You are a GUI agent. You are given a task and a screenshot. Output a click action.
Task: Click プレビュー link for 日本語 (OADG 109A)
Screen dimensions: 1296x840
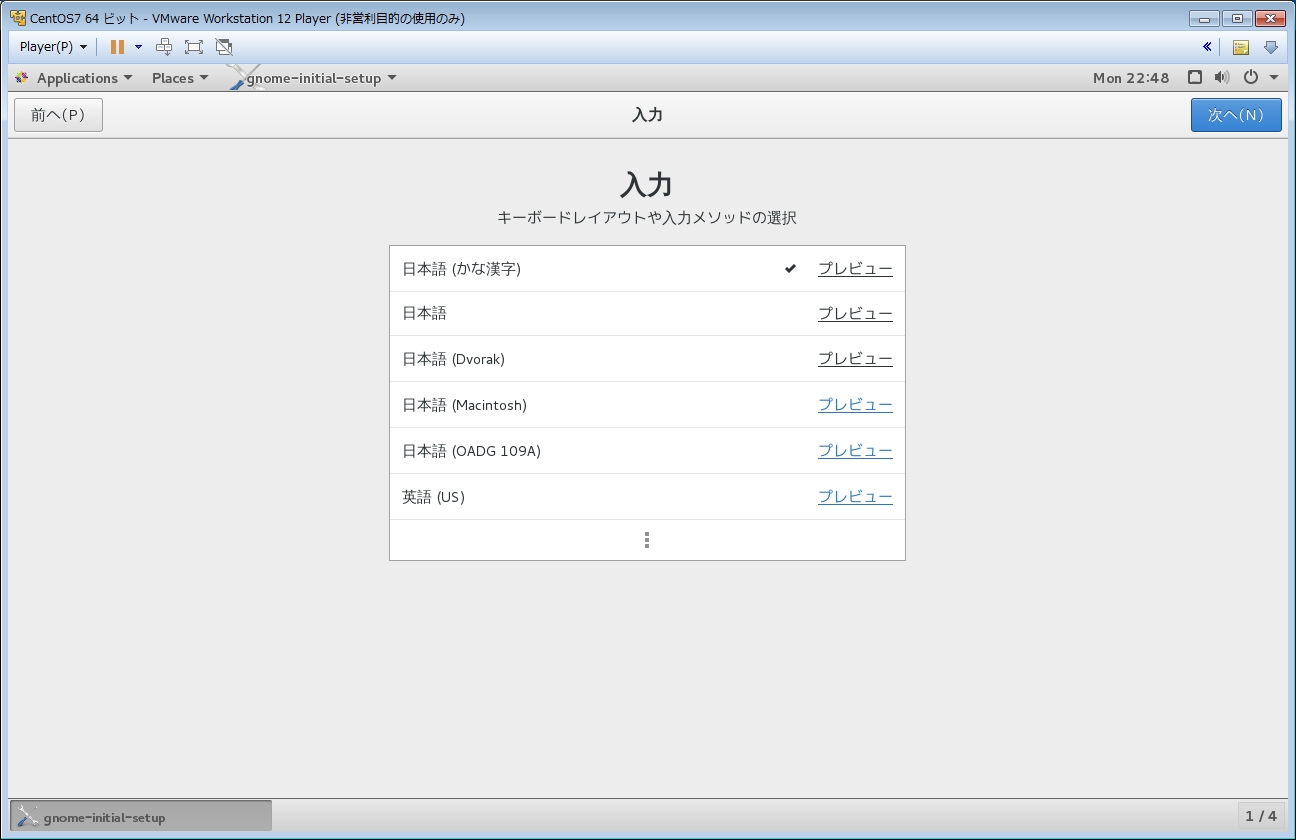pyautogui.click(x=855, y=451)
